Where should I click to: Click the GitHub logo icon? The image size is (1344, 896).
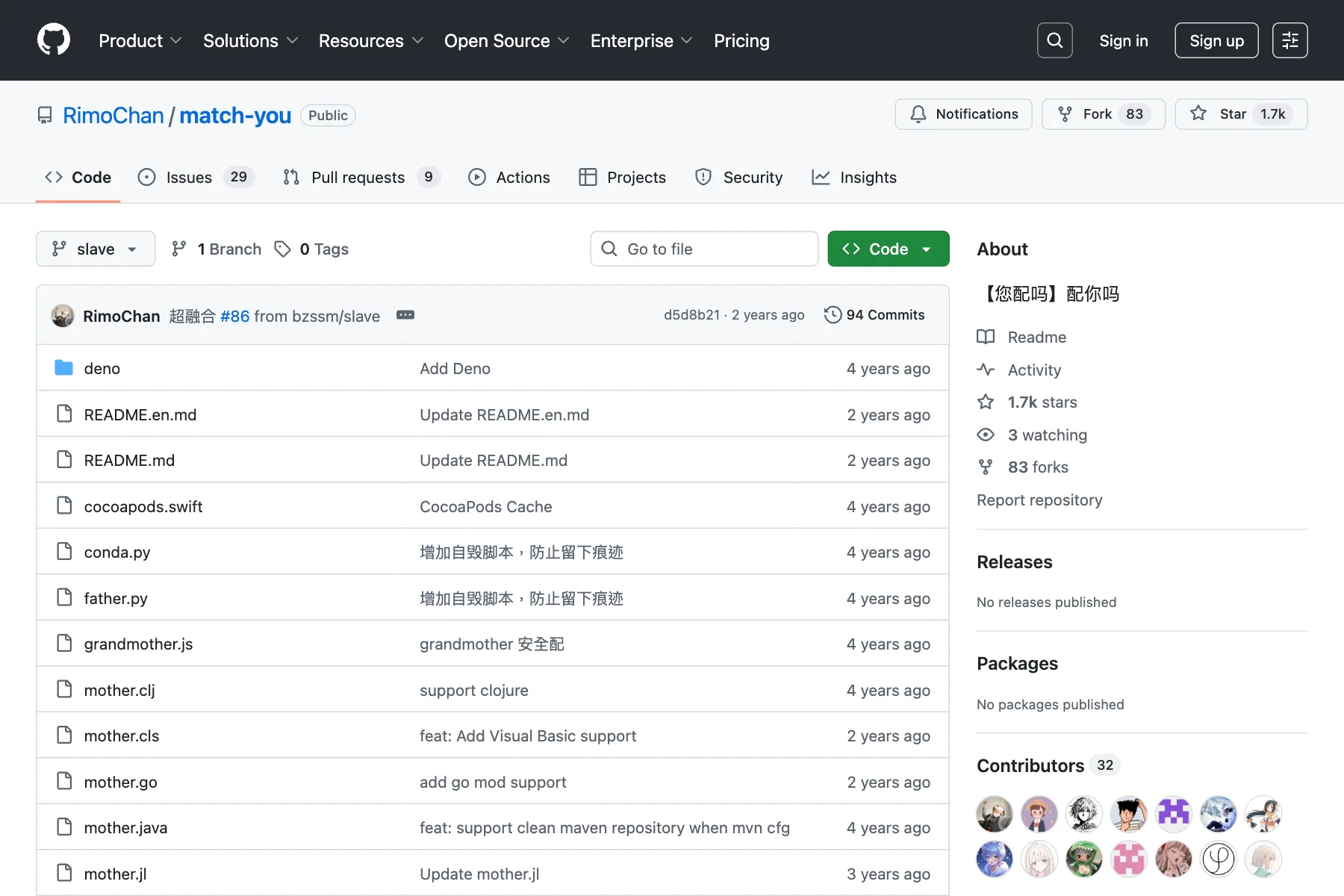pyautogui.click(x=54, y=40)
